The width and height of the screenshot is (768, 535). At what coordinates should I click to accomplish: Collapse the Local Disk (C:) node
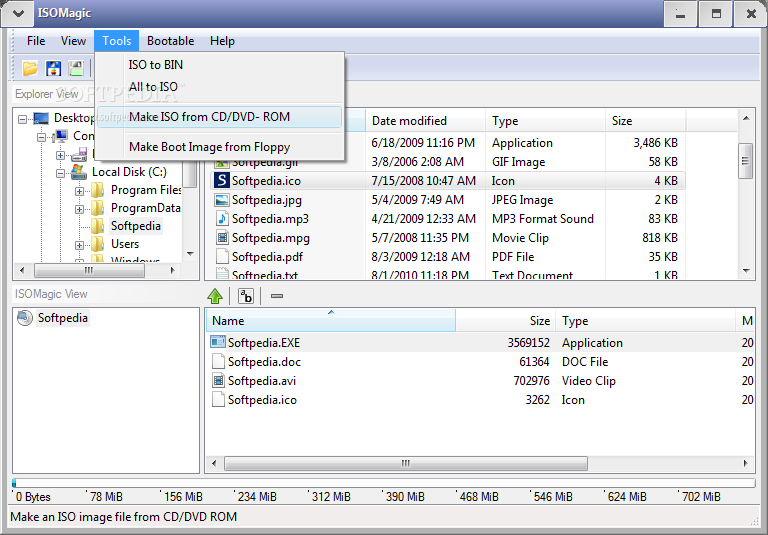[60, 173]
